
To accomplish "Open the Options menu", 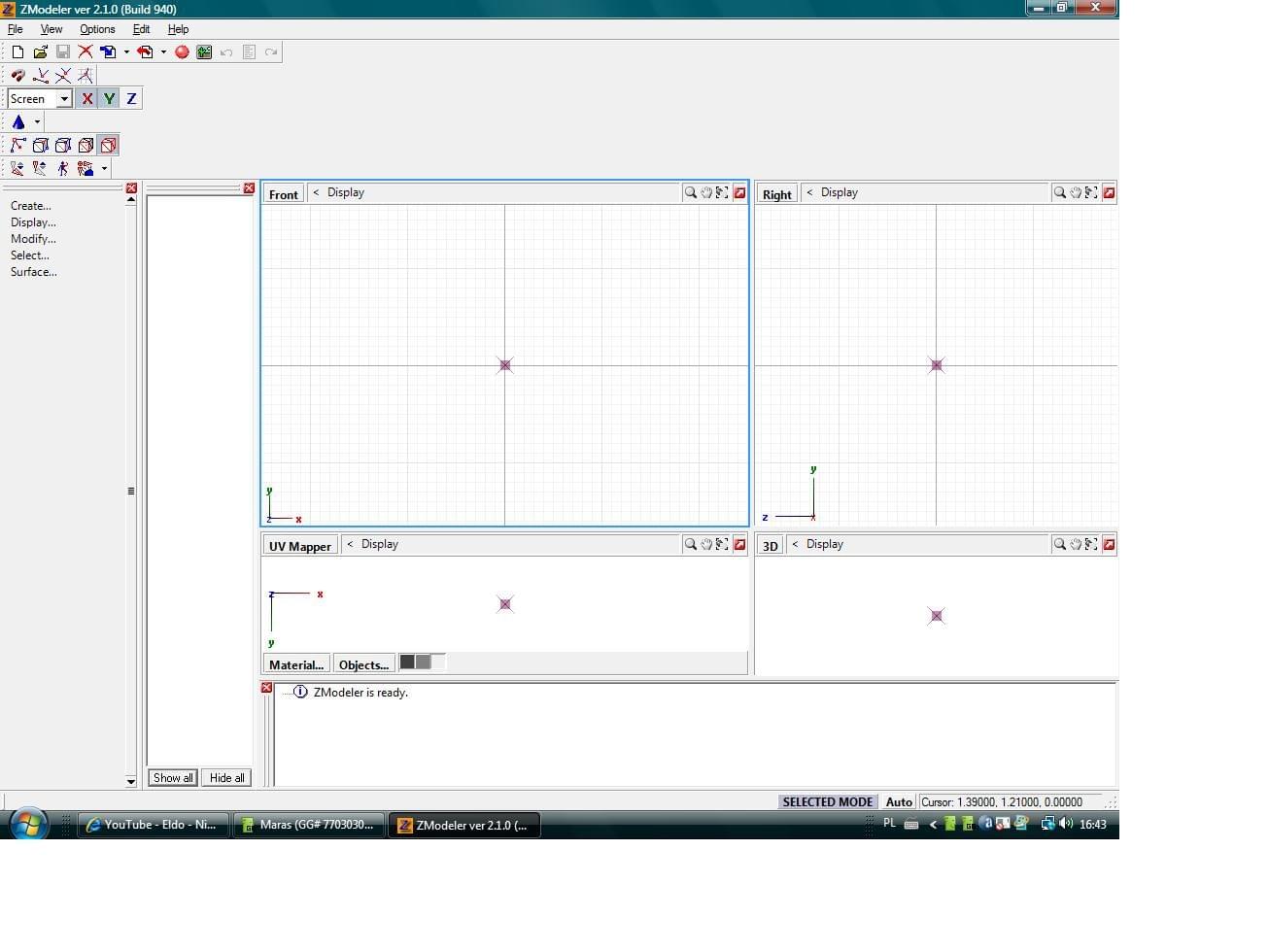I will click(97, 29).
